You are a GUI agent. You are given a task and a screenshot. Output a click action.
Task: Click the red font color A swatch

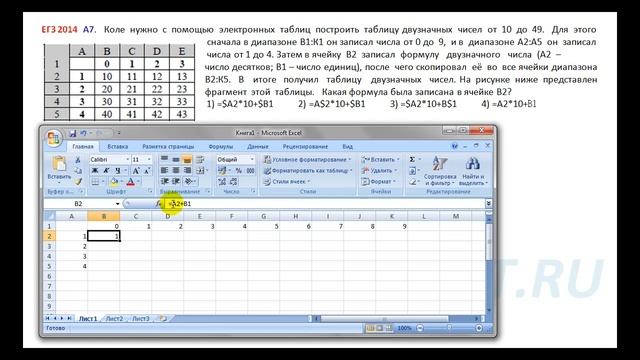(131, 182)
